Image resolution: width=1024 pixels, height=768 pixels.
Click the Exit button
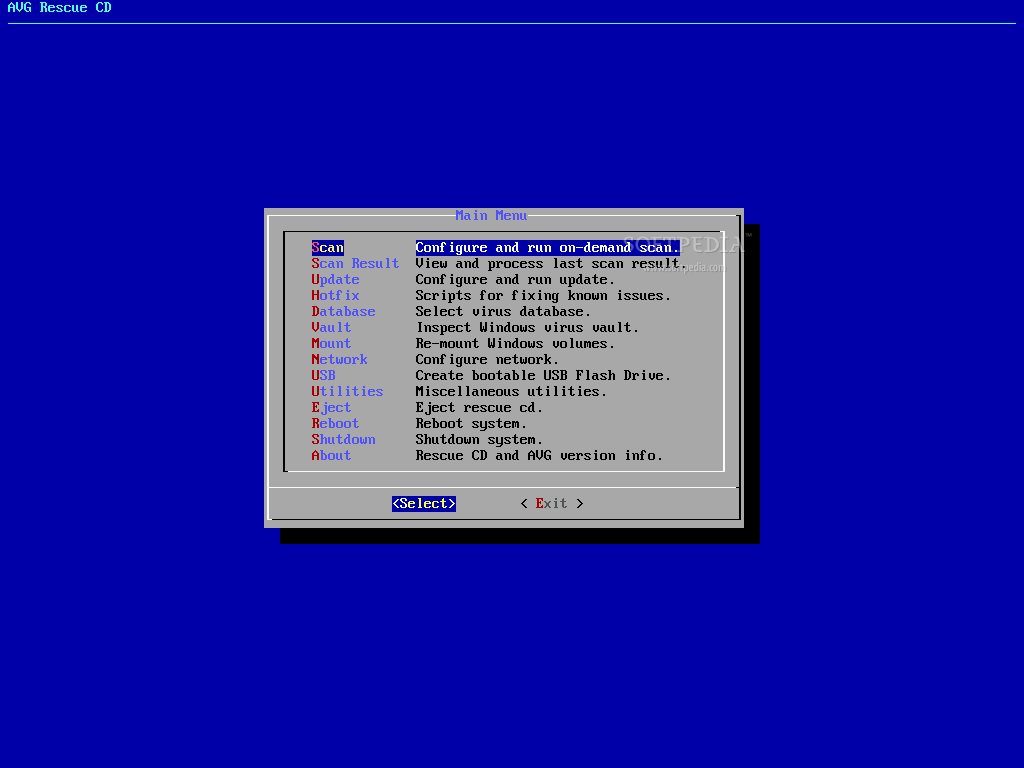pos(552,504)
